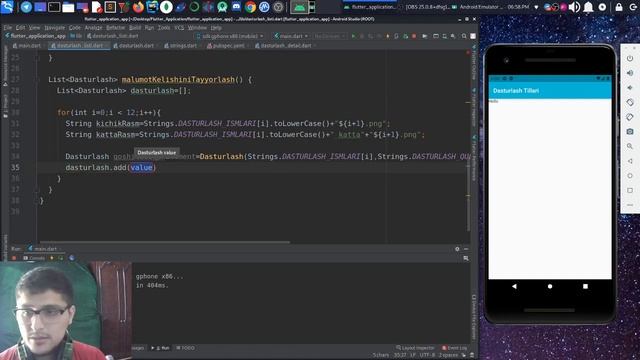Click the emulator power button

click(x=630, y=58)
